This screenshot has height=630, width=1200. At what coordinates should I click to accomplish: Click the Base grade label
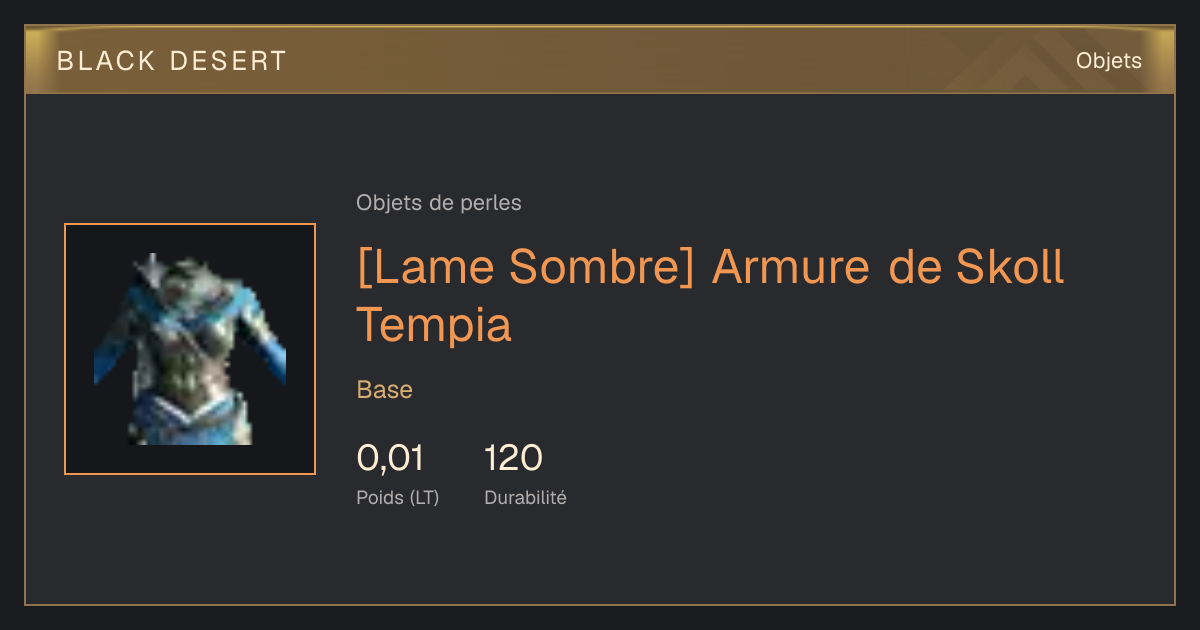385,389
